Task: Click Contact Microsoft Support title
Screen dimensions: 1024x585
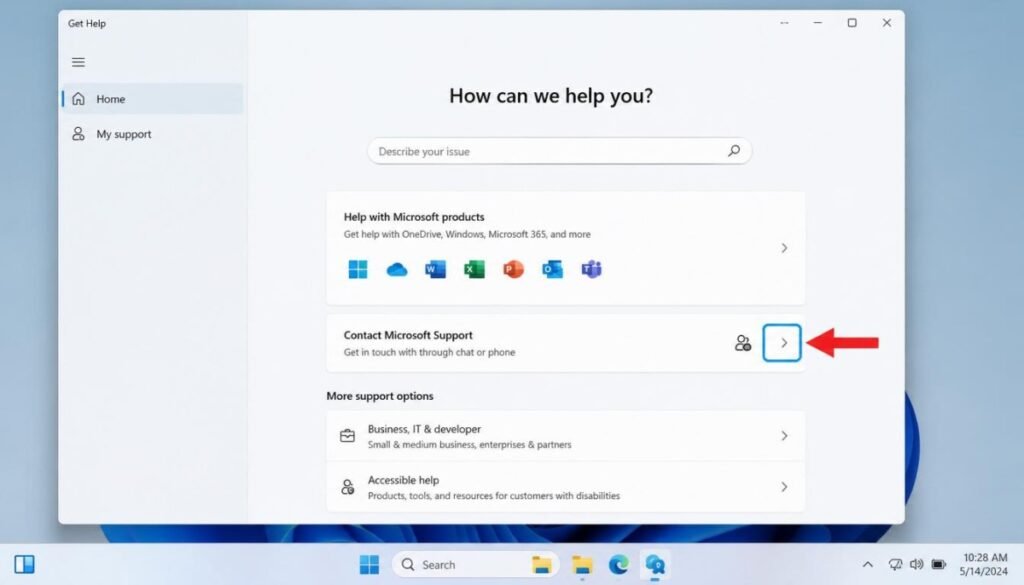Action: coord(408,335)
